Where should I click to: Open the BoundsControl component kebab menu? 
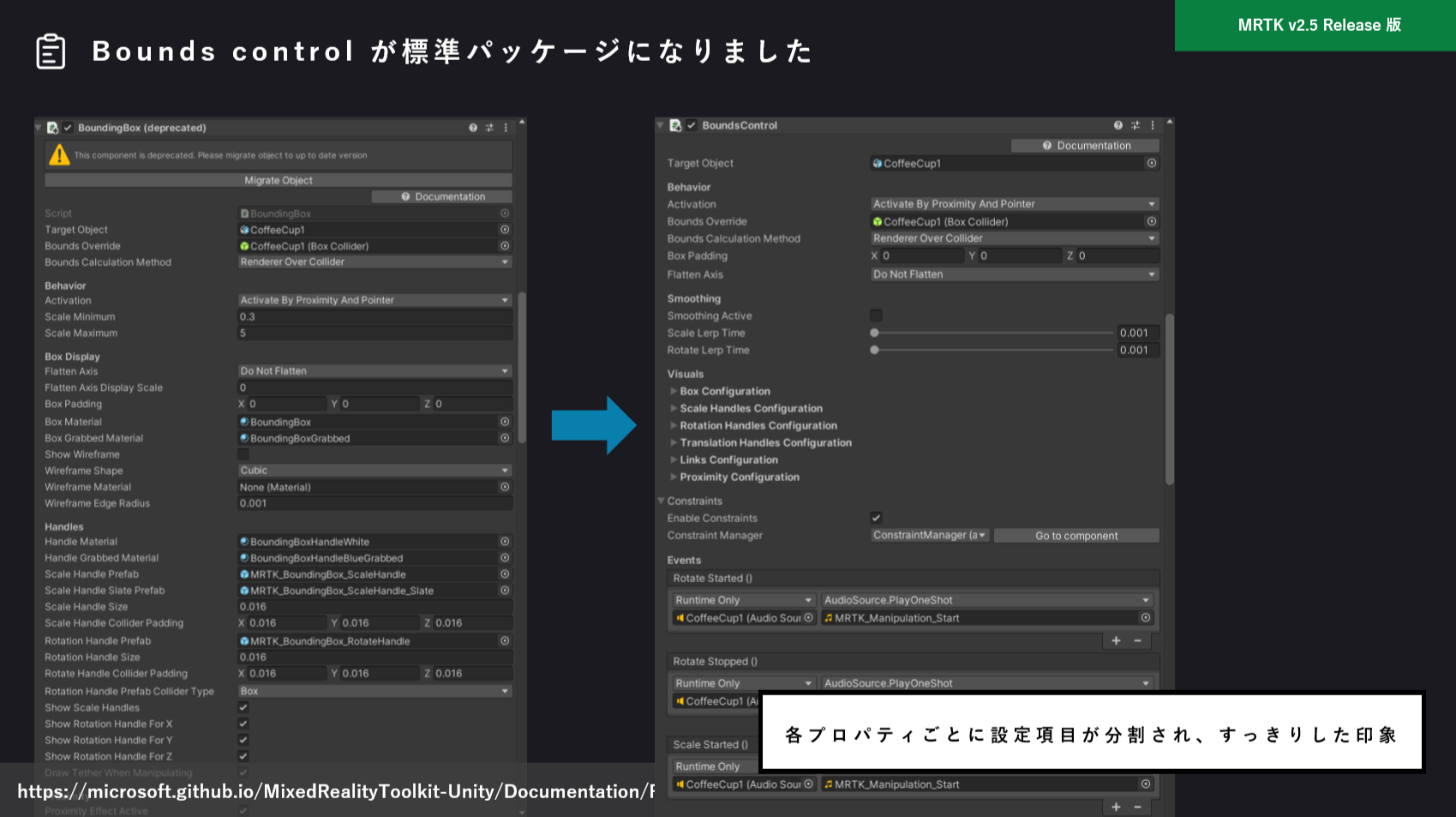[x=1153, y=125]
